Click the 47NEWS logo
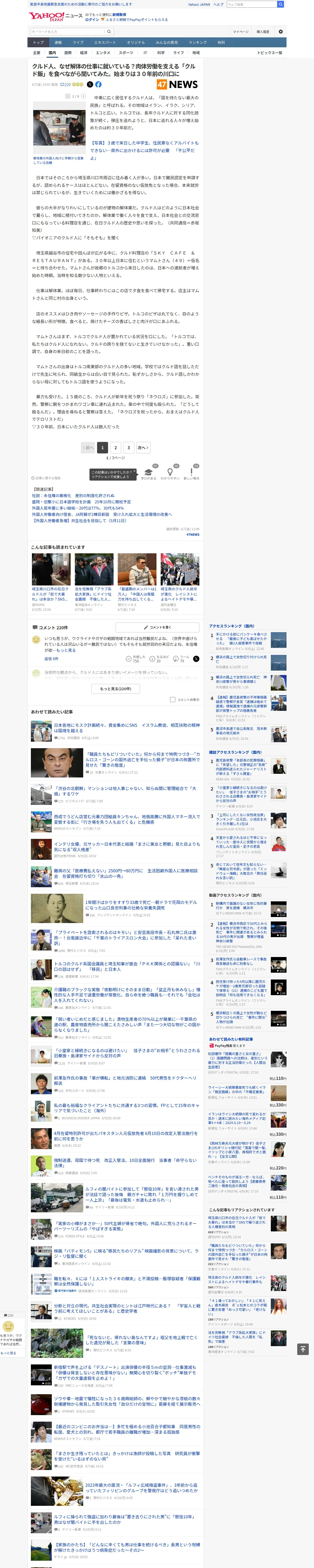This screenshot has width=314, height=1568. coord(177,85)
